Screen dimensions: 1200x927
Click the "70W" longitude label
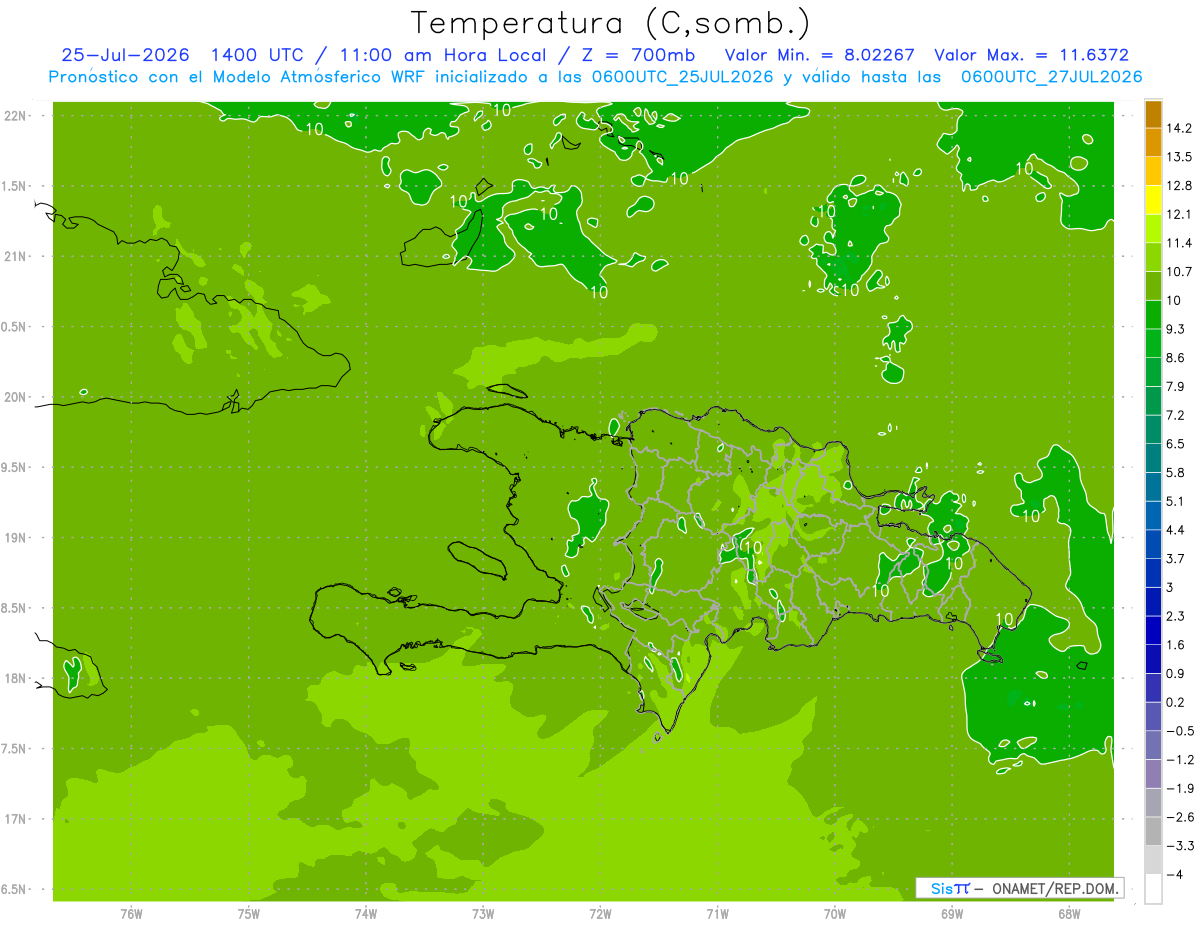834,913
